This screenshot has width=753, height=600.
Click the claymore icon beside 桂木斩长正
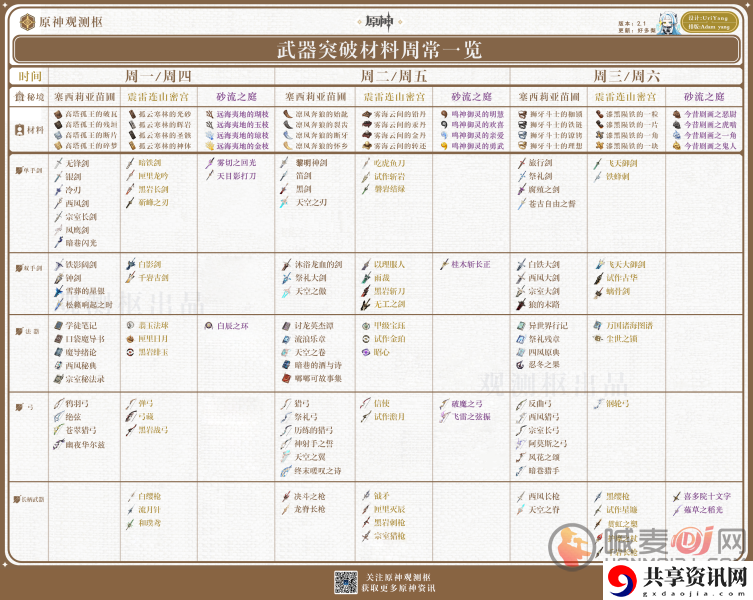(444, 264)
